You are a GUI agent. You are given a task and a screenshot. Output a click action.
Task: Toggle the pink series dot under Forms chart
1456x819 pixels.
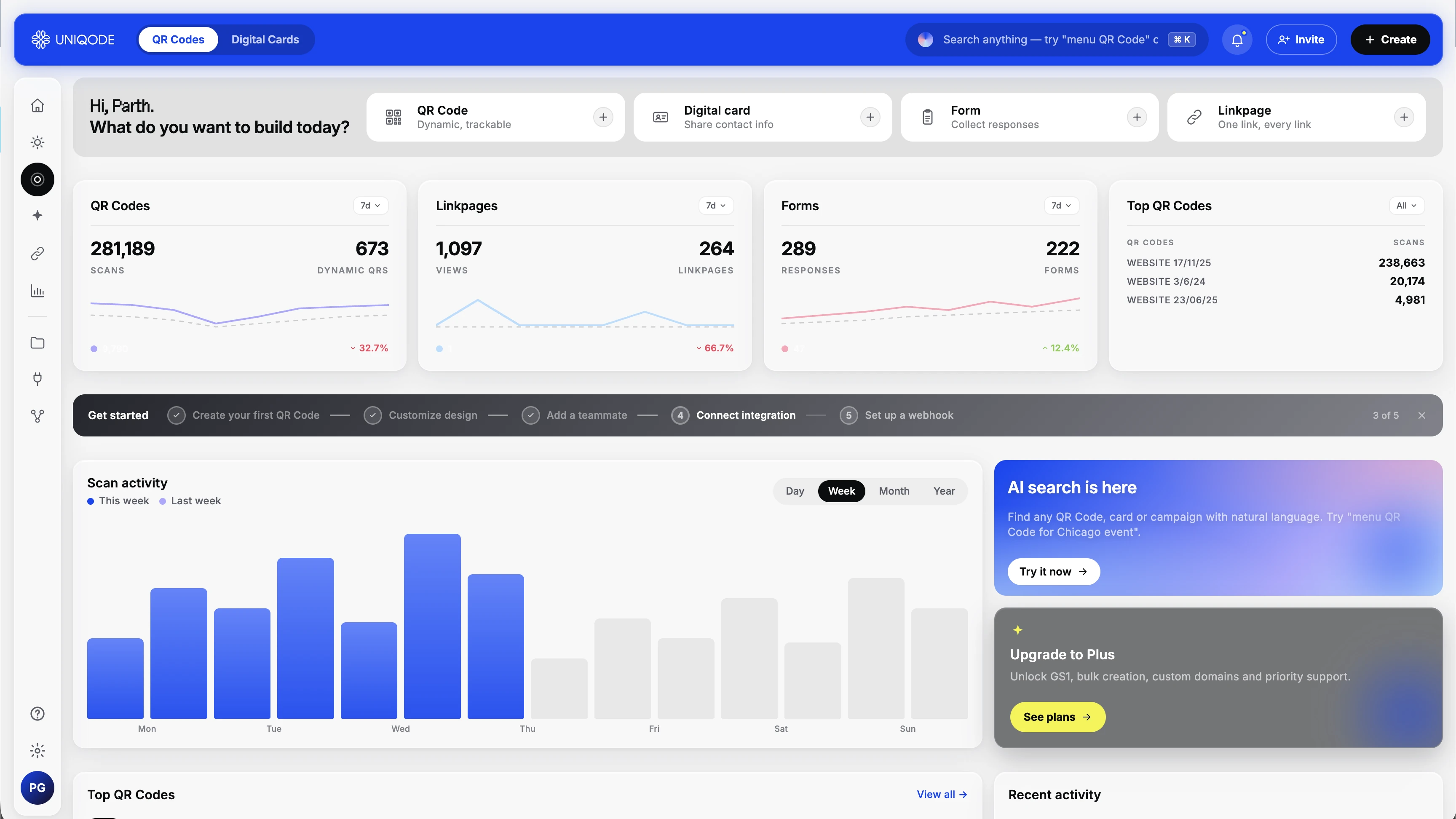[x=784, y=349]
